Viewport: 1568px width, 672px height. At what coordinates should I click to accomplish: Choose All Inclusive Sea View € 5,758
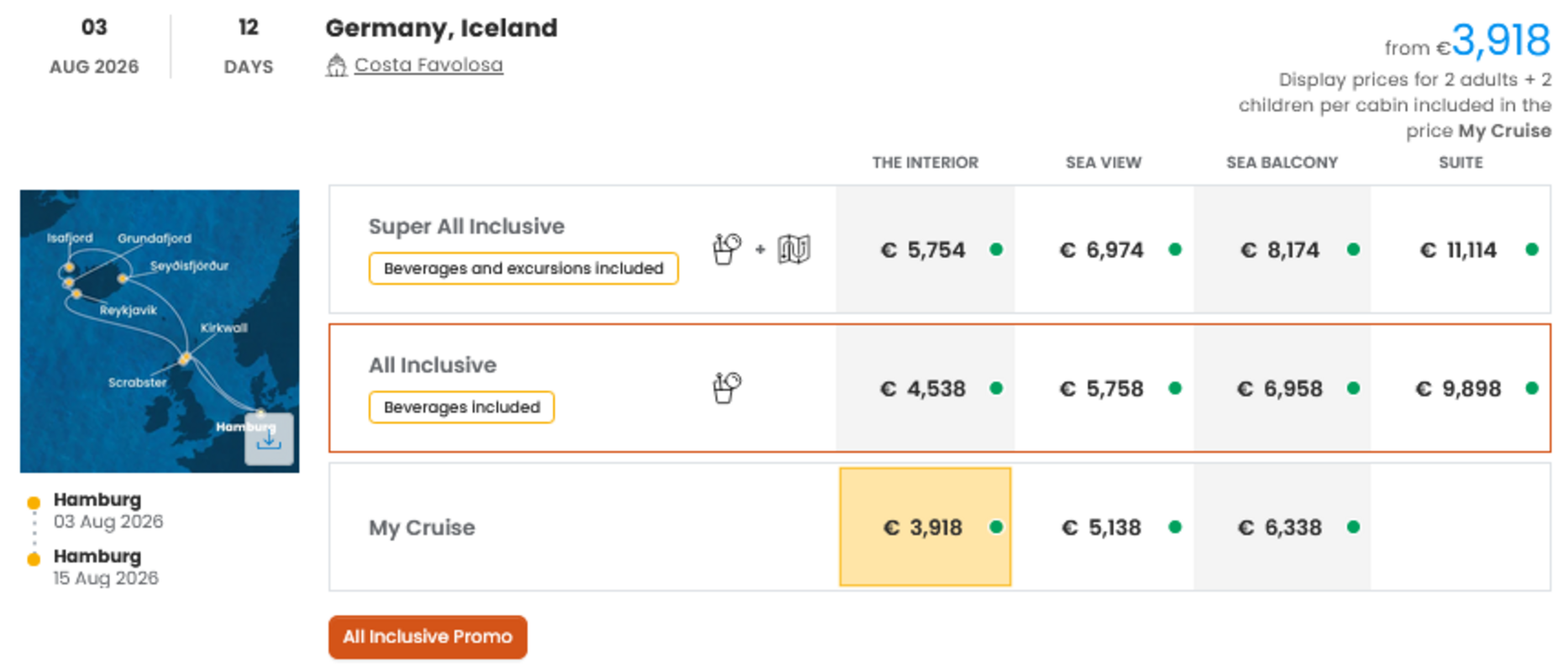click(1103, 389)
